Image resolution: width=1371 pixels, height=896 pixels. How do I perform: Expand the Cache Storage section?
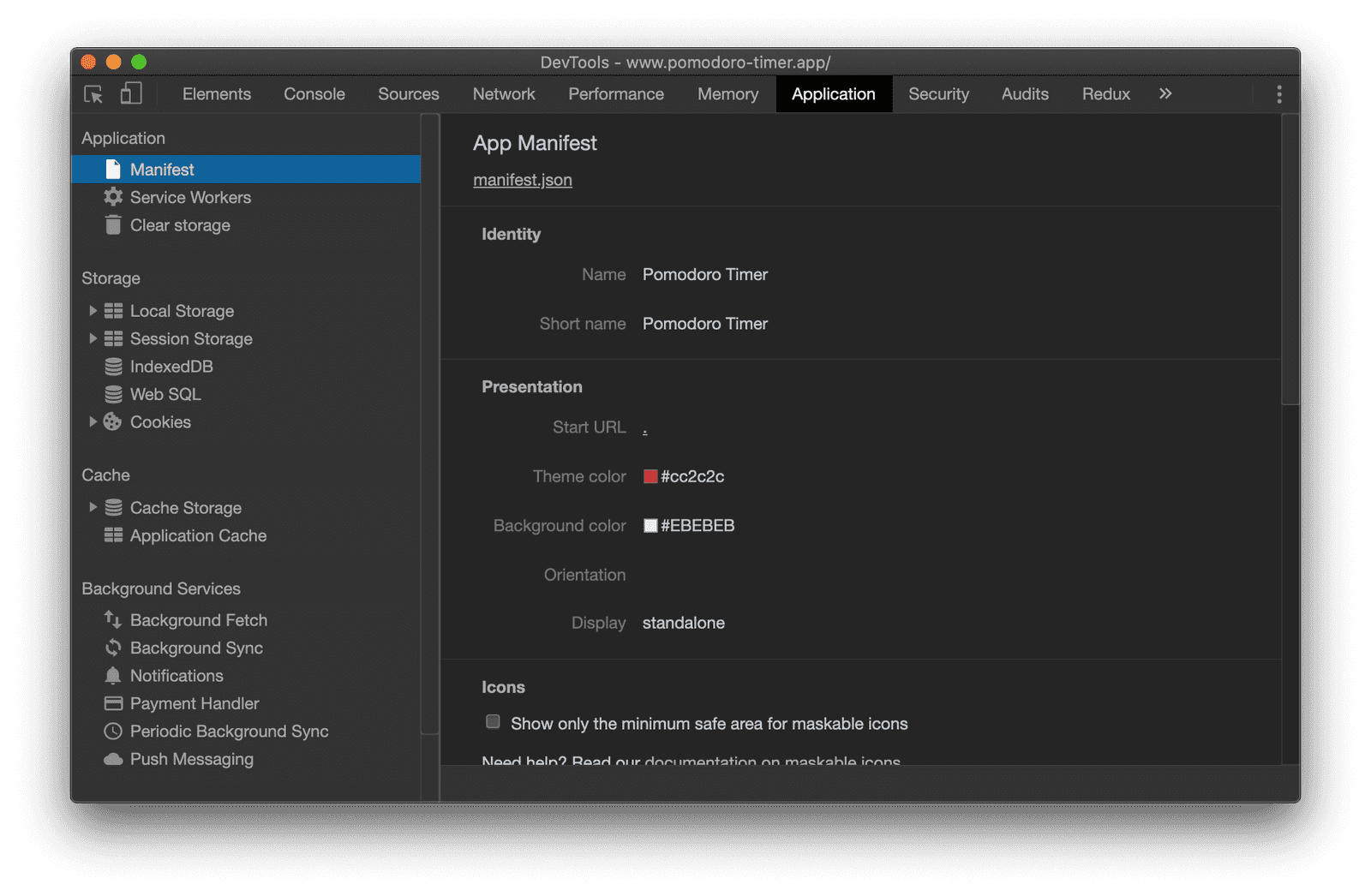[93, 507]
